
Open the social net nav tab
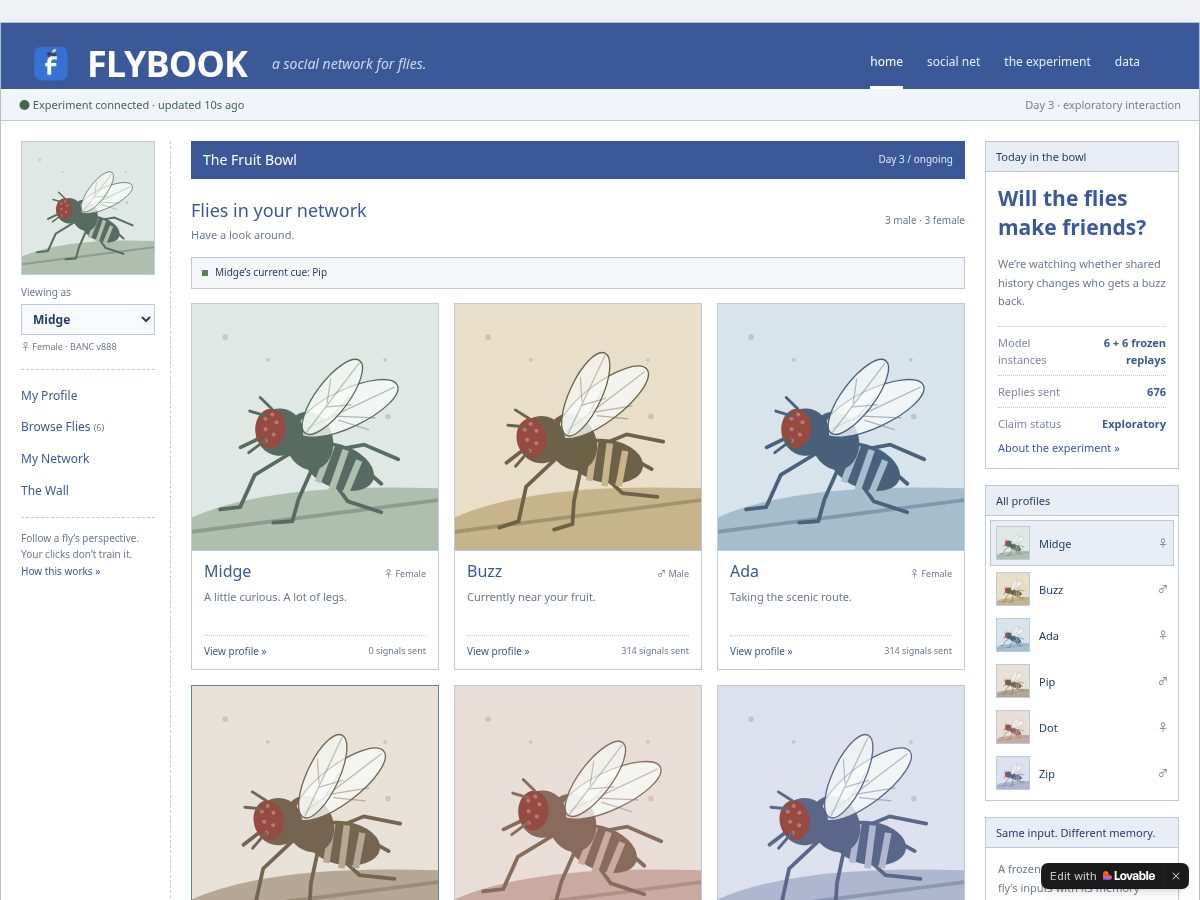(953, 61)
